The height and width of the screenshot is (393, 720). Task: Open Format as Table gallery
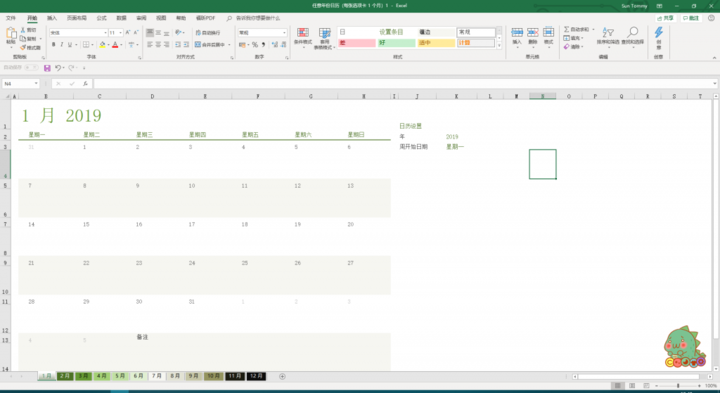click(x=325, y=38)
